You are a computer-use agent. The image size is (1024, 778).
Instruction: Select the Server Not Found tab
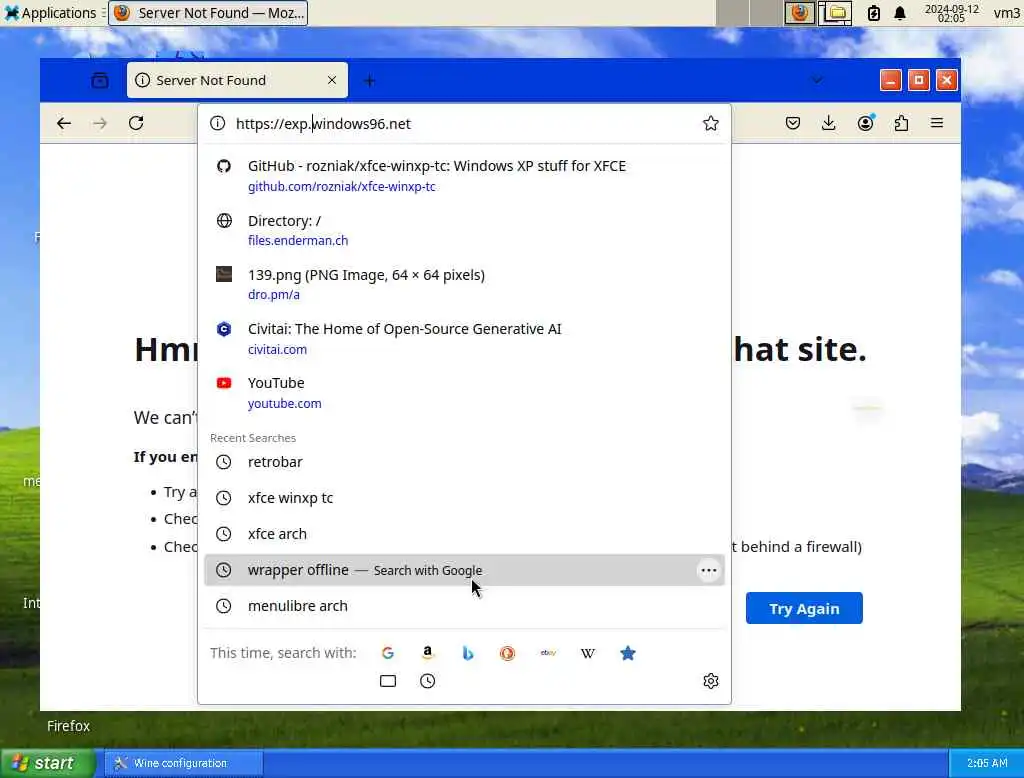pyautogui.click(x=237, y=80)
